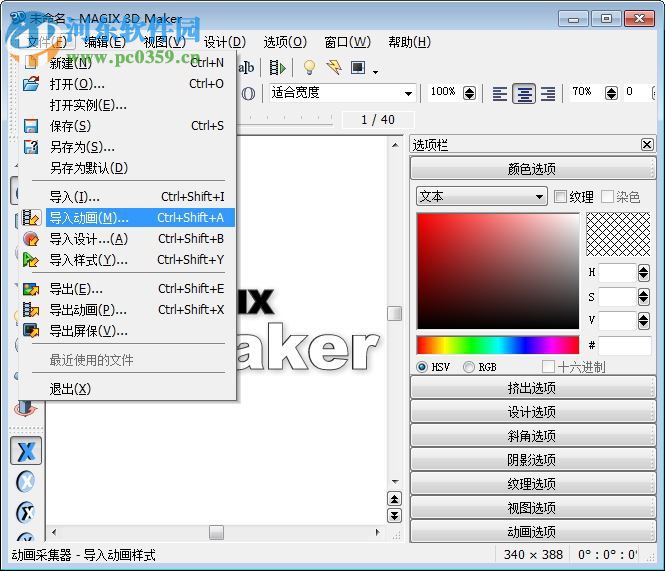665x571 pixels.
Task: Expand the 阴影选项 shadow section
Action: (x=533, y=459)
